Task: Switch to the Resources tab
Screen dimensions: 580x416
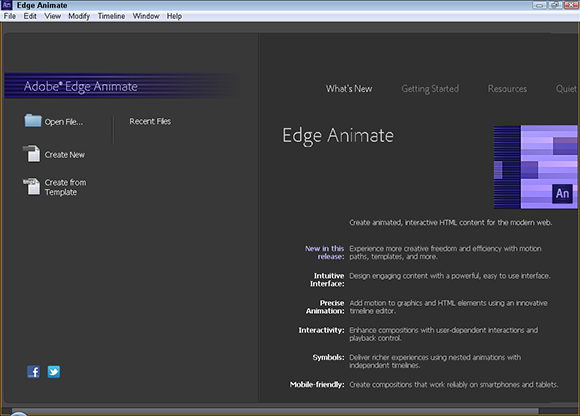Action: (507, 89)
